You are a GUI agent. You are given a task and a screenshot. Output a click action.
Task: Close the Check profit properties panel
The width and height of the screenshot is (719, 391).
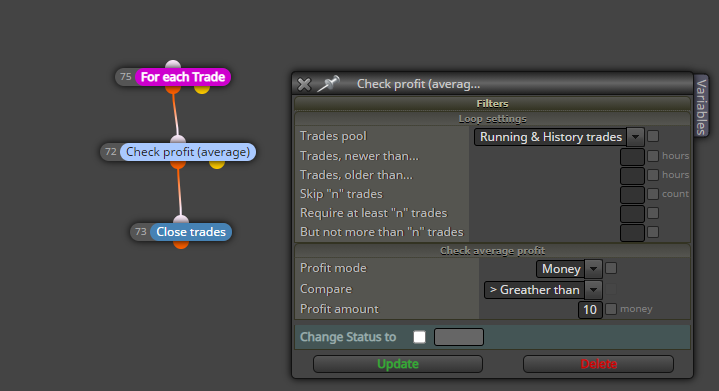click(304, 84)
